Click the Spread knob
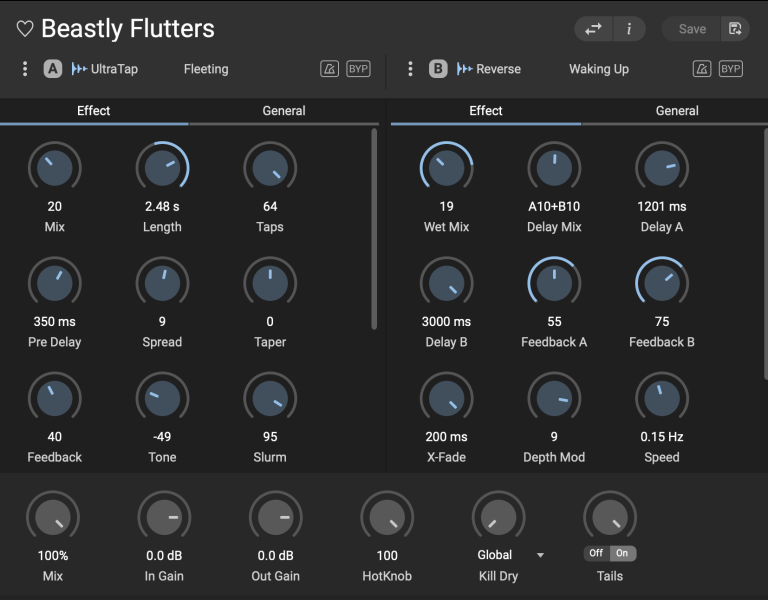768x600 pixels. point(162,283)
